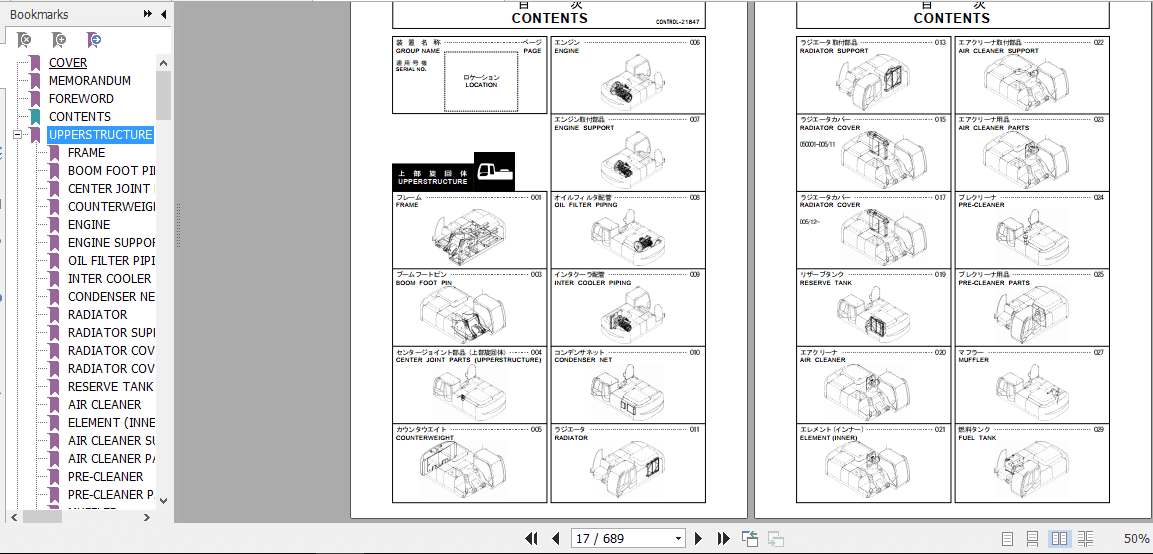Select the CONTENTS bookmark label
Viewport: 1153px width, 554px height.
[79, 116]
